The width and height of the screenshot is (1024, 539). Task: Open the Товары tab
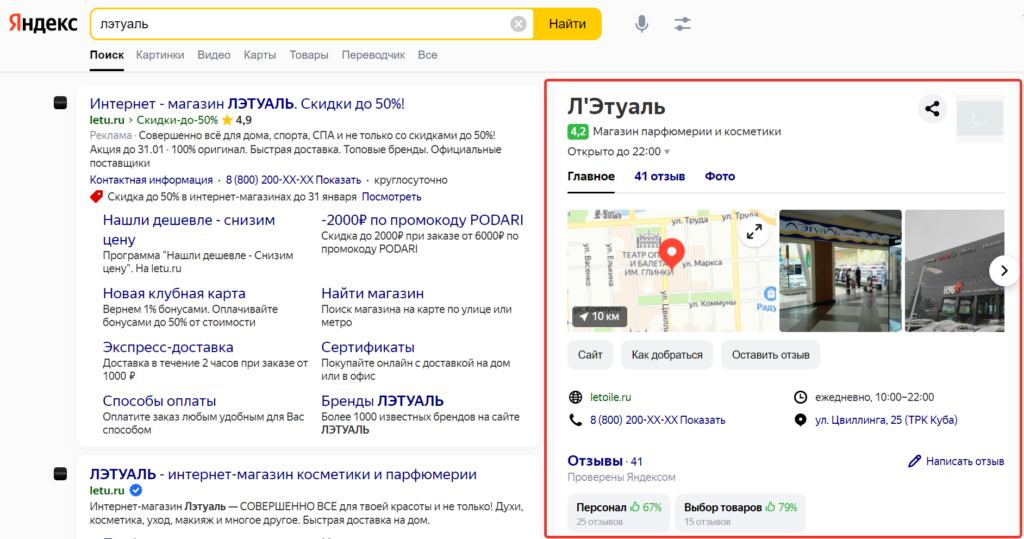point(309,55)
